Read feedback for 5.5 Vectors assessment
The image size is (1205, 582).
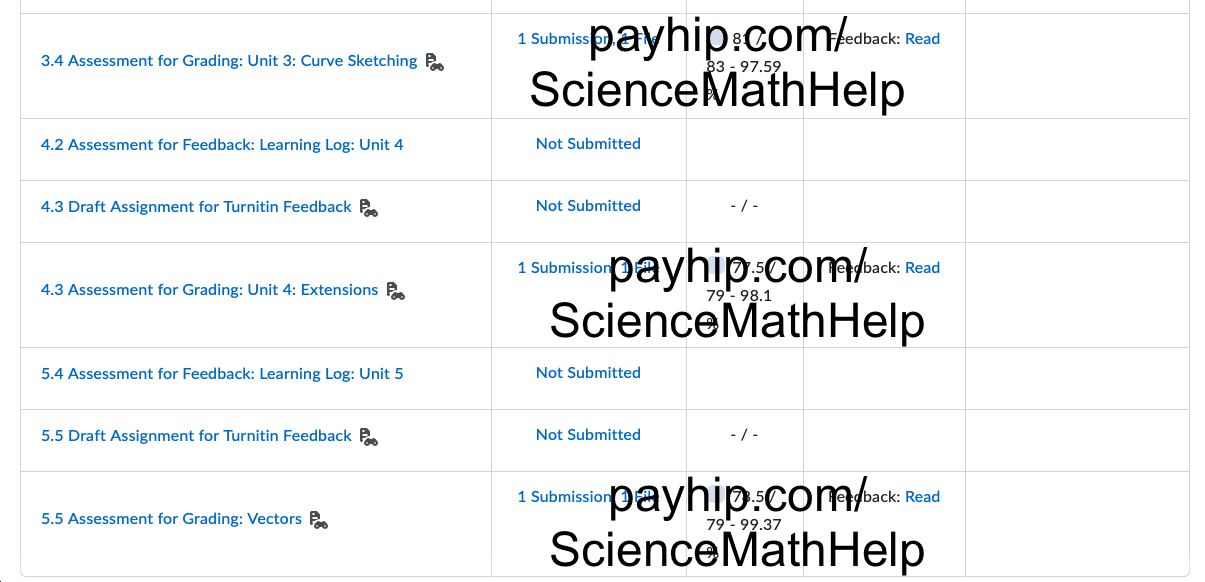tap(922, 497)
